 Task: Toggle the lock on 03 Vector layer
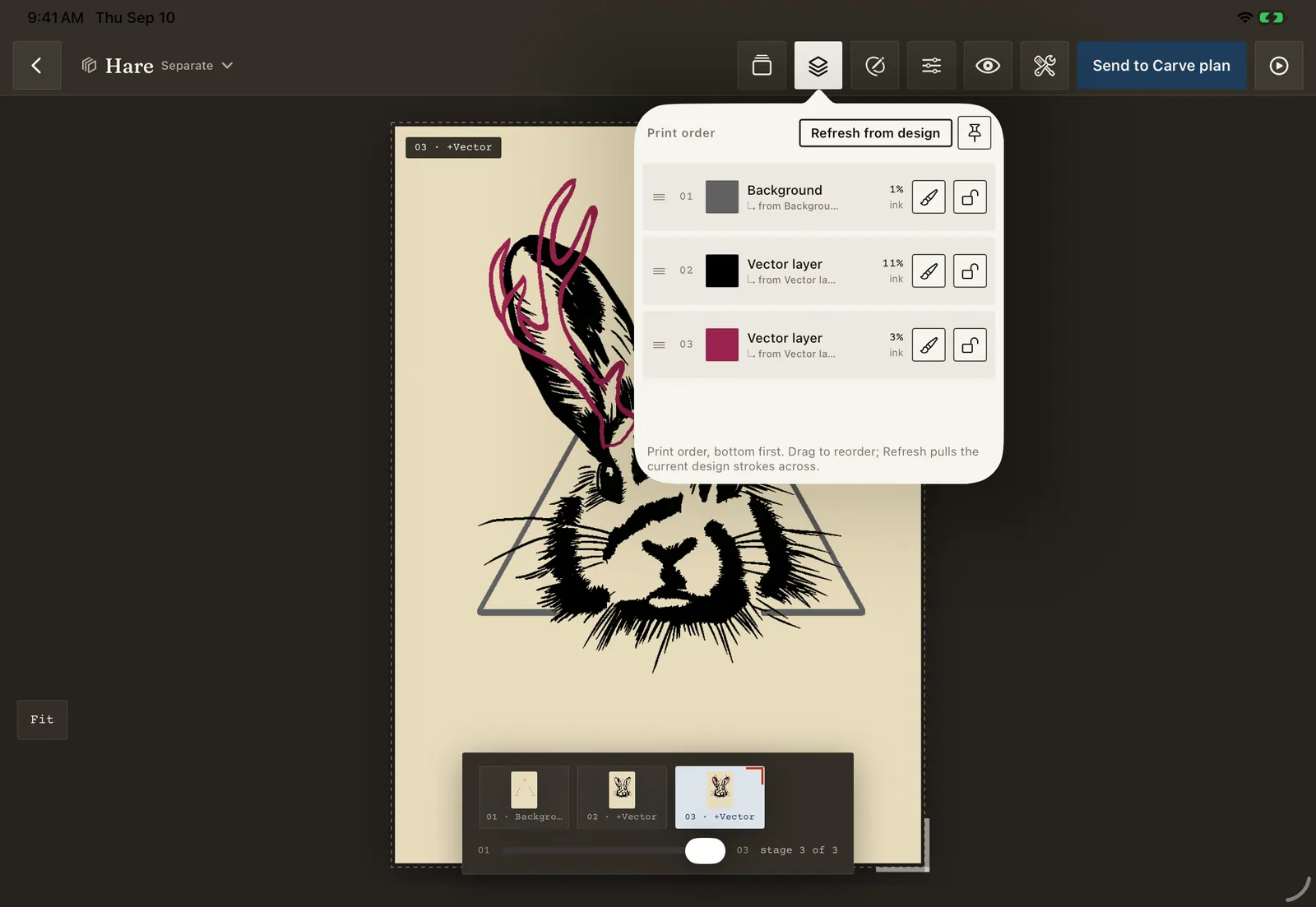click(x=970, y=345)
